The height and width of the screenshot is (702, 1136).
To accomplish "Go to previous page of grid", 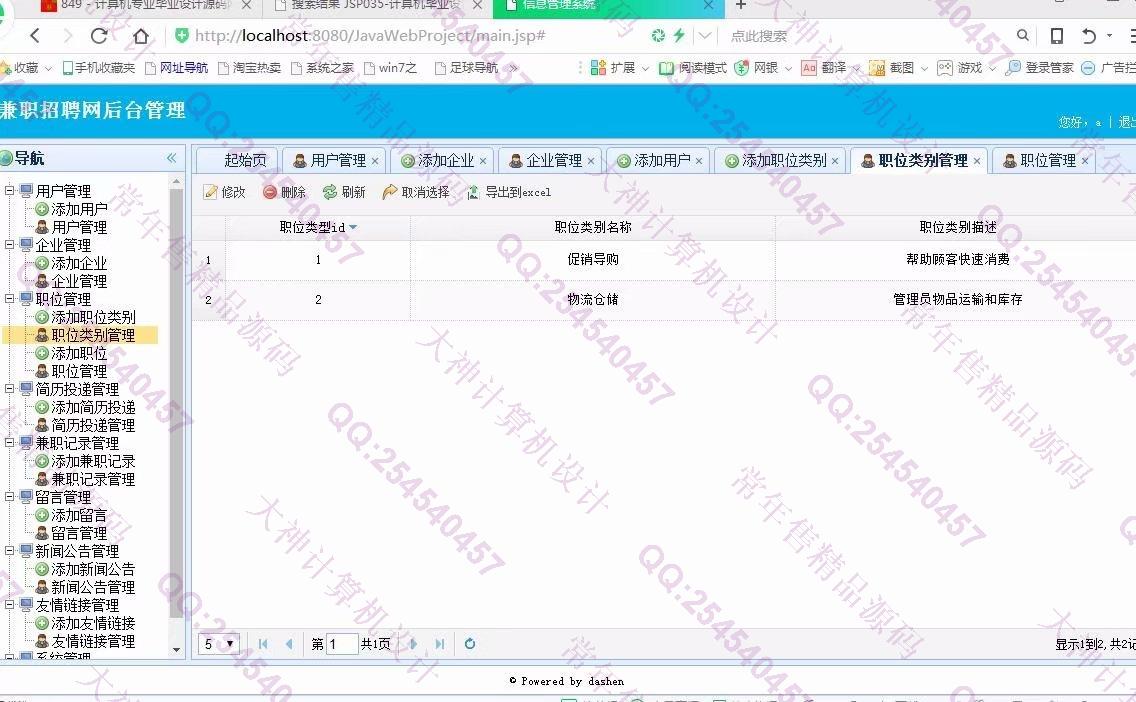I will pos(289,643).
